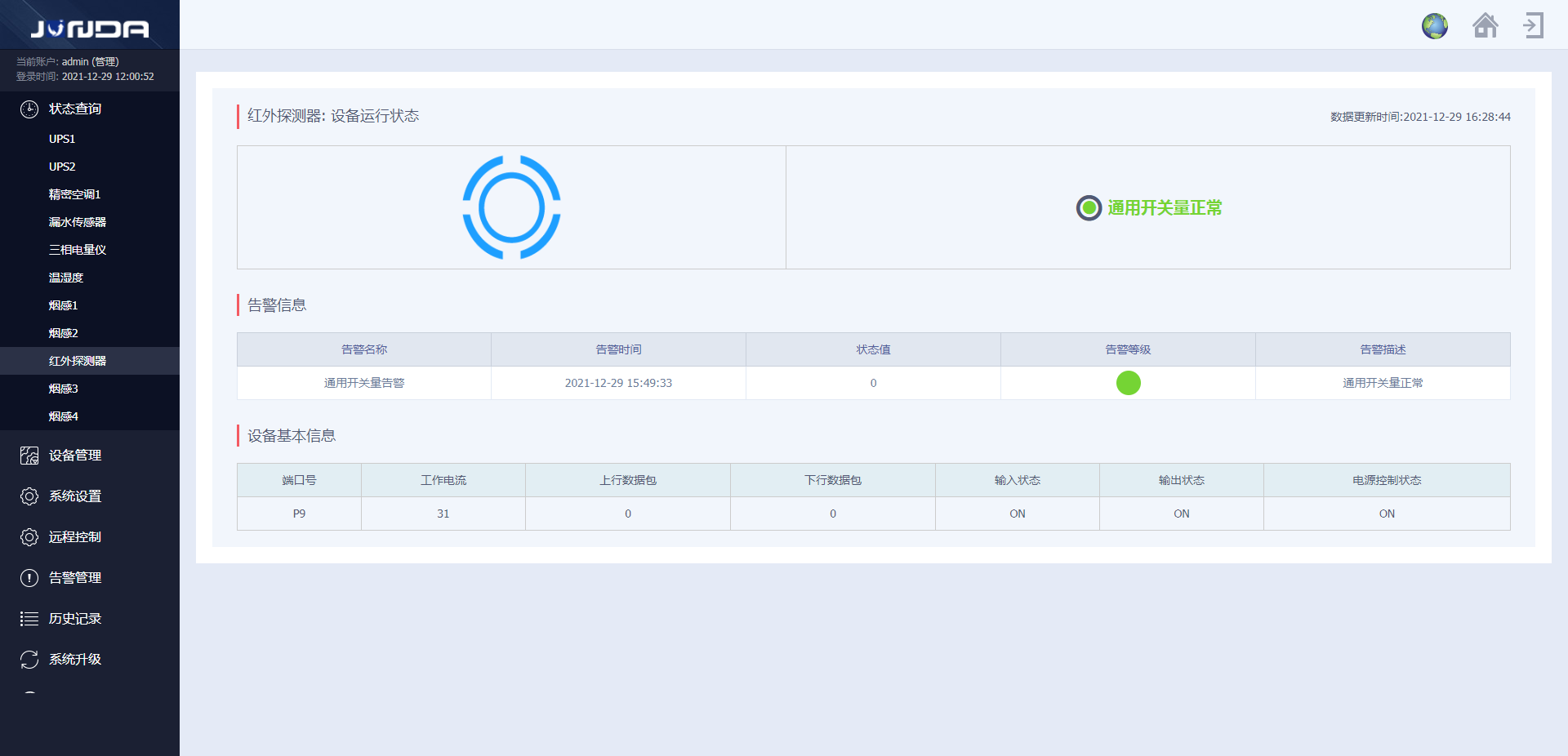This screenshot has height=756, width=1568.
Task: Click the blue circular device graphic
Action: [511, 207]
